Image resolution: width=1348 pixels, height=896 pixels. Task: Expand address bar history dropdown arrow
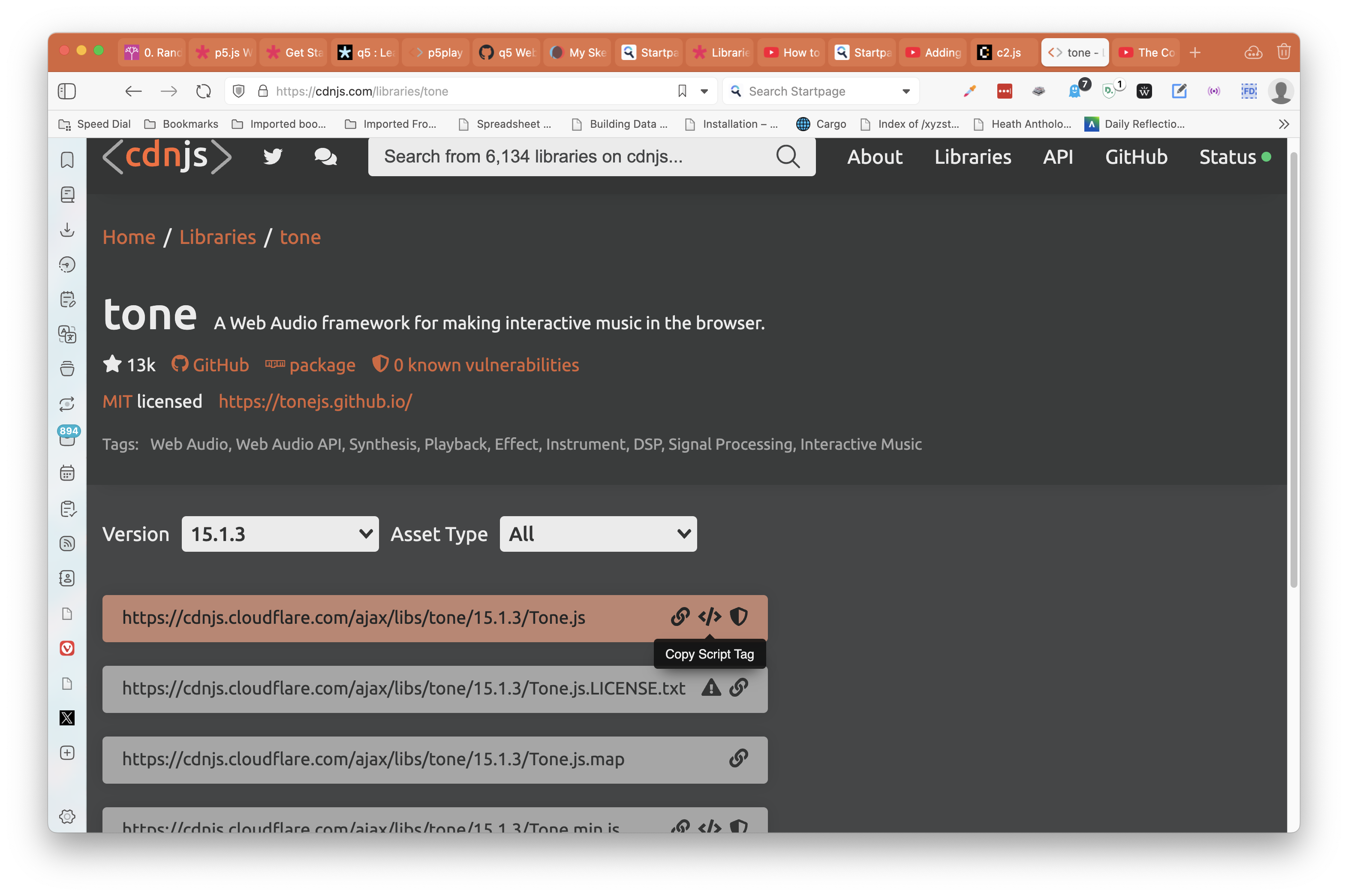click(704, 91)
